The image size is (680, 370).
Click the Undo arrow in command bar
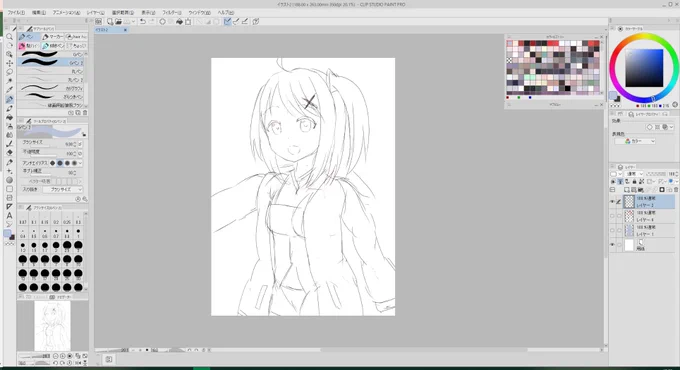[x=143, y=21]
